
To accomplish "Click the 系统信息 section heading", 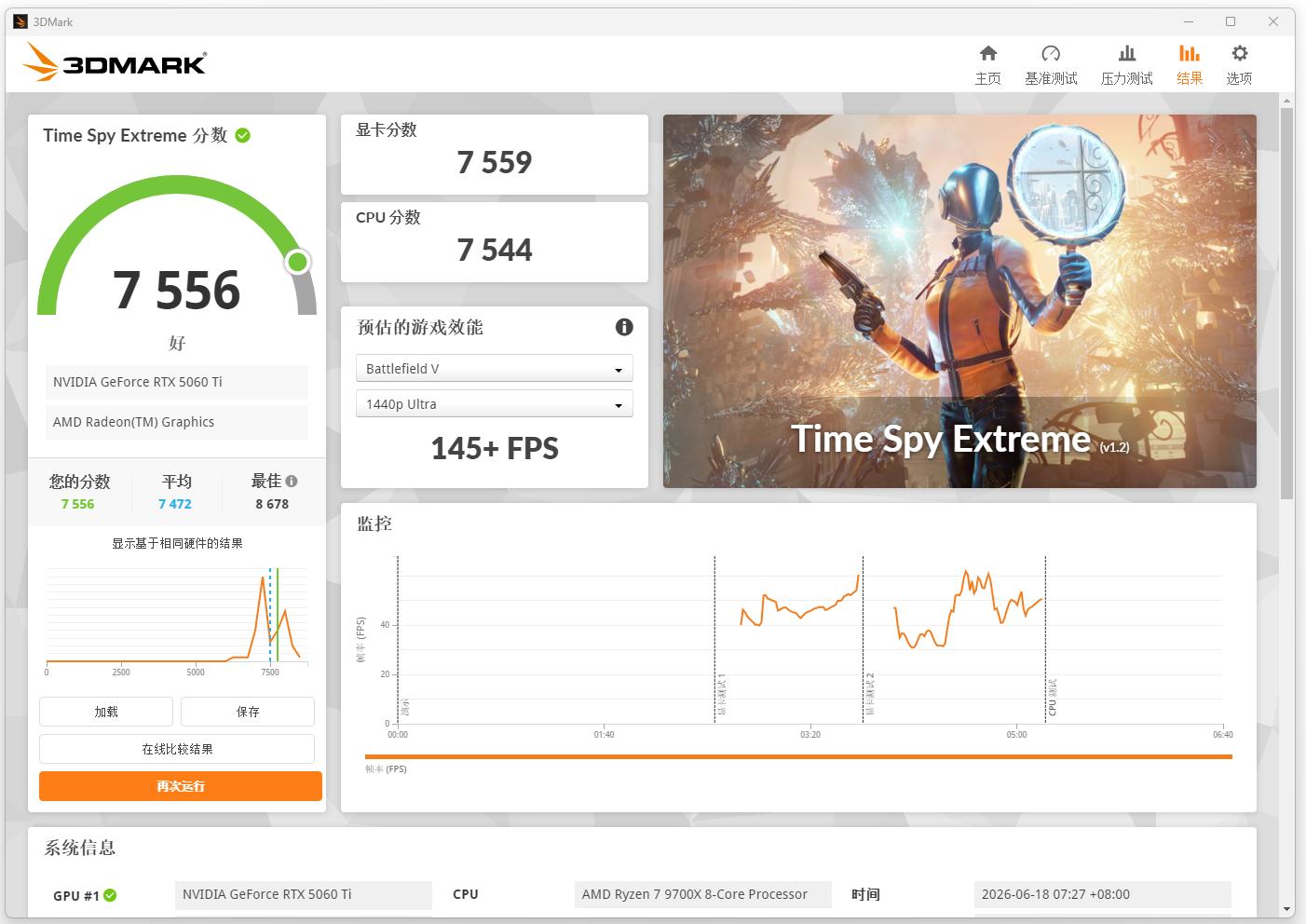I will pyautogui.click(x=80, y=848).
